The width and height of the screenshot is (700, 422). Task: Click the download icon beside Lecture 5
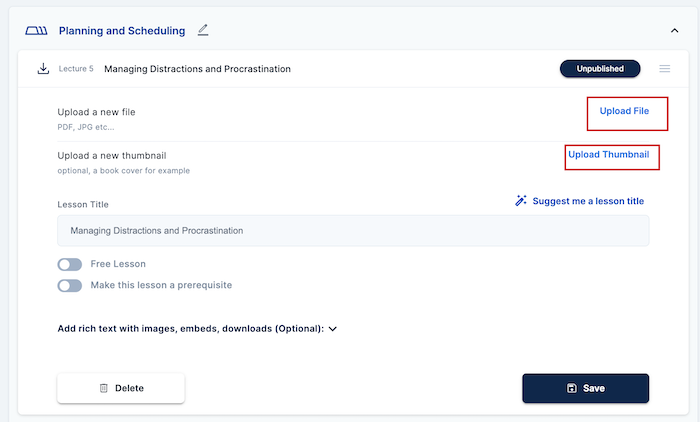(43, 69)
